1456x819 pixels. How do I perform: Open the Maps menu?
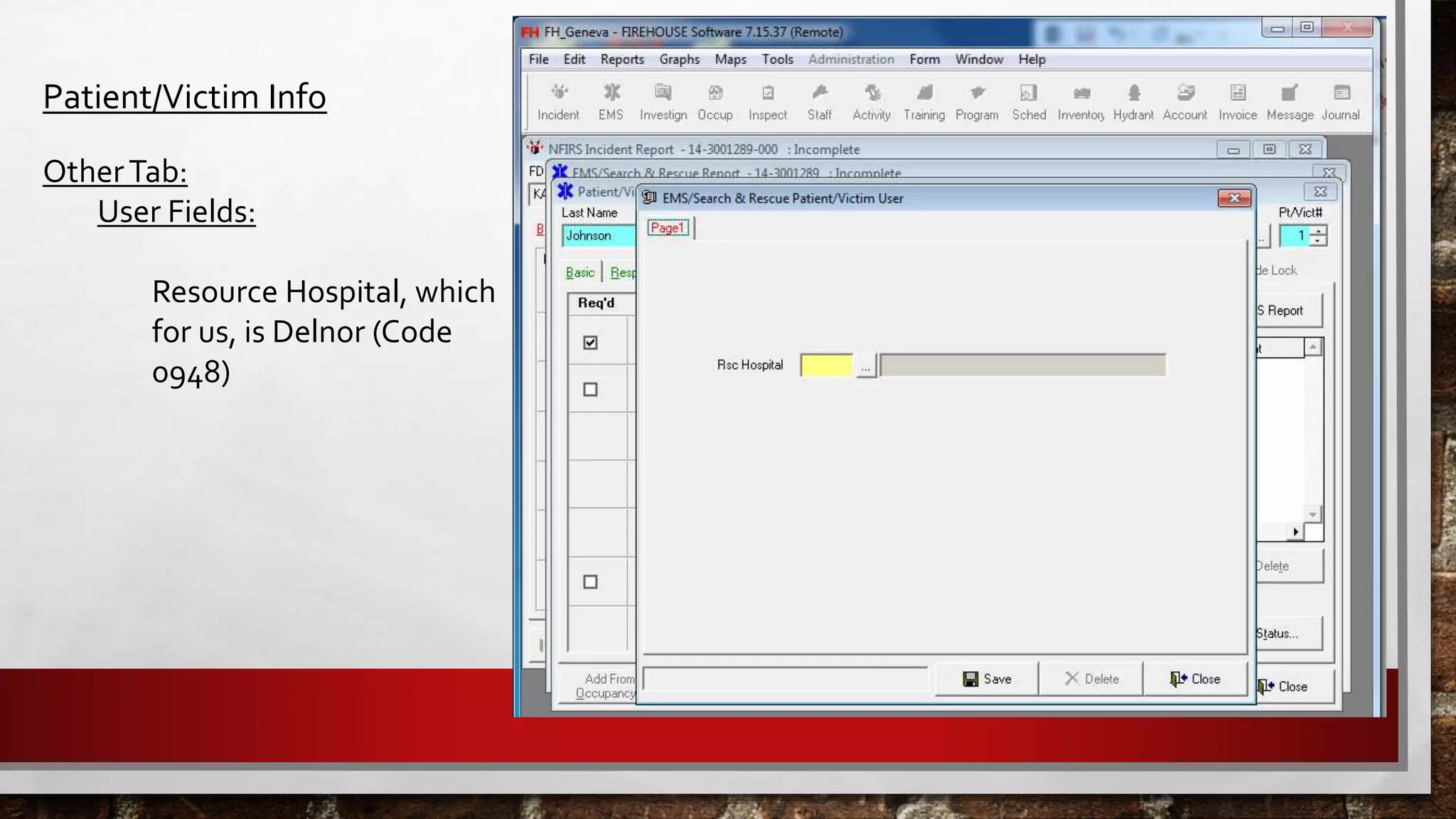pyautogui.click(x=731, y=60)
